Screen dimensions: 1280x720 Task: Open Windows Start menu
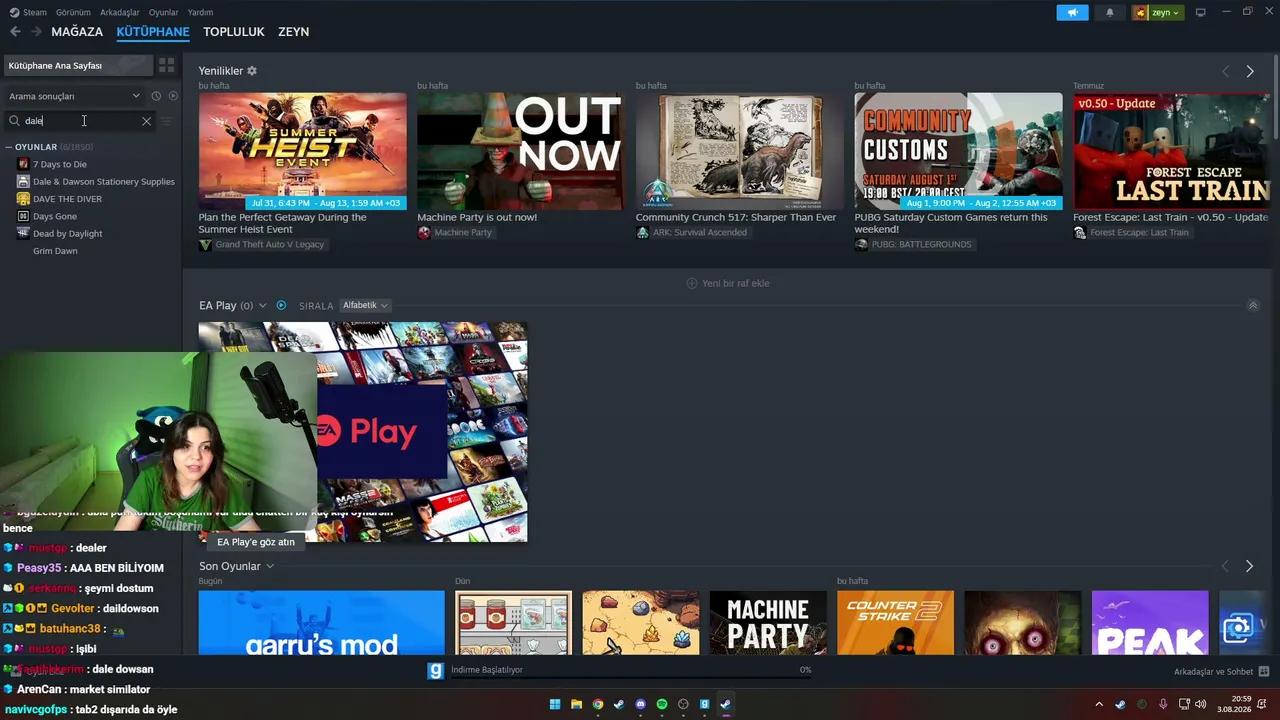click(555, 704)
